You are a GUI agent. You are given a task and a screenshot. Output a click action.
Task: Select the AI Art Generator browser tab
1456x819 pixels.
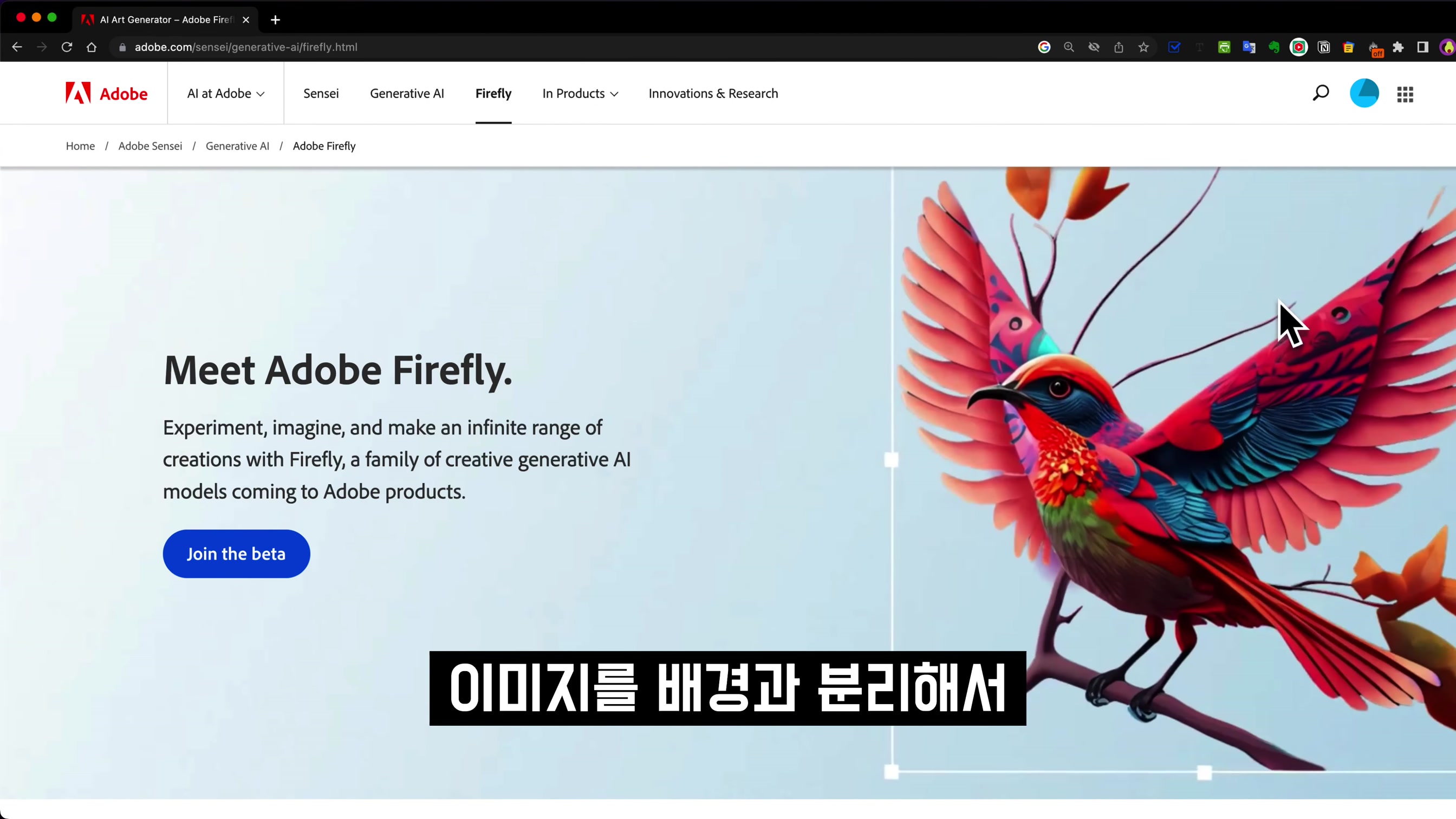click(166, 20)
